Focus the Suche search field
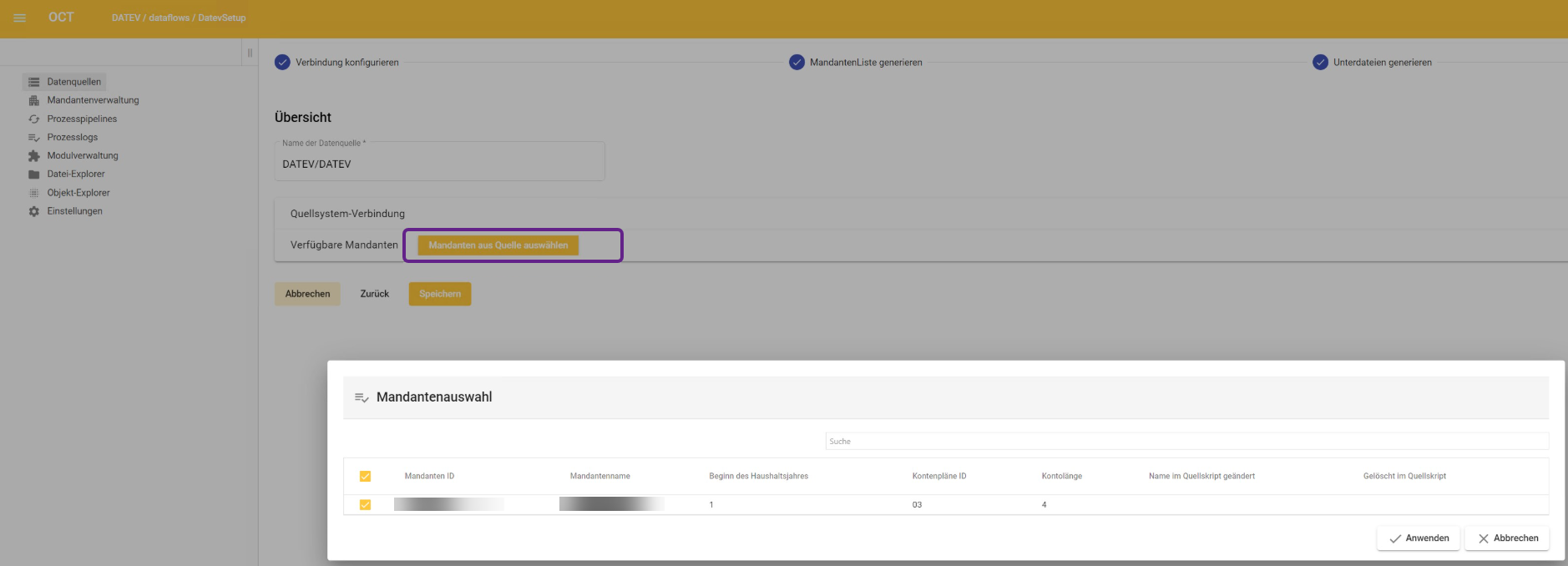The image size is (1568, 566). (x=1186, y=441)
